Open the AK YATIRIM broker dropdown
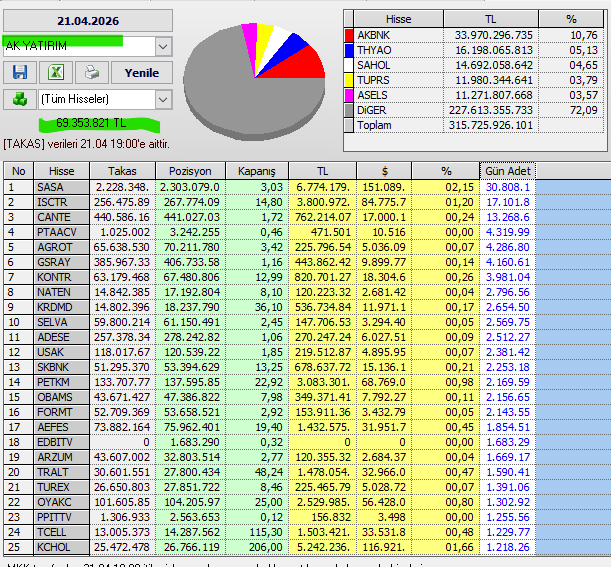Image resolution: width=611 pixels, height=567 pixels. tap(163, 46)
